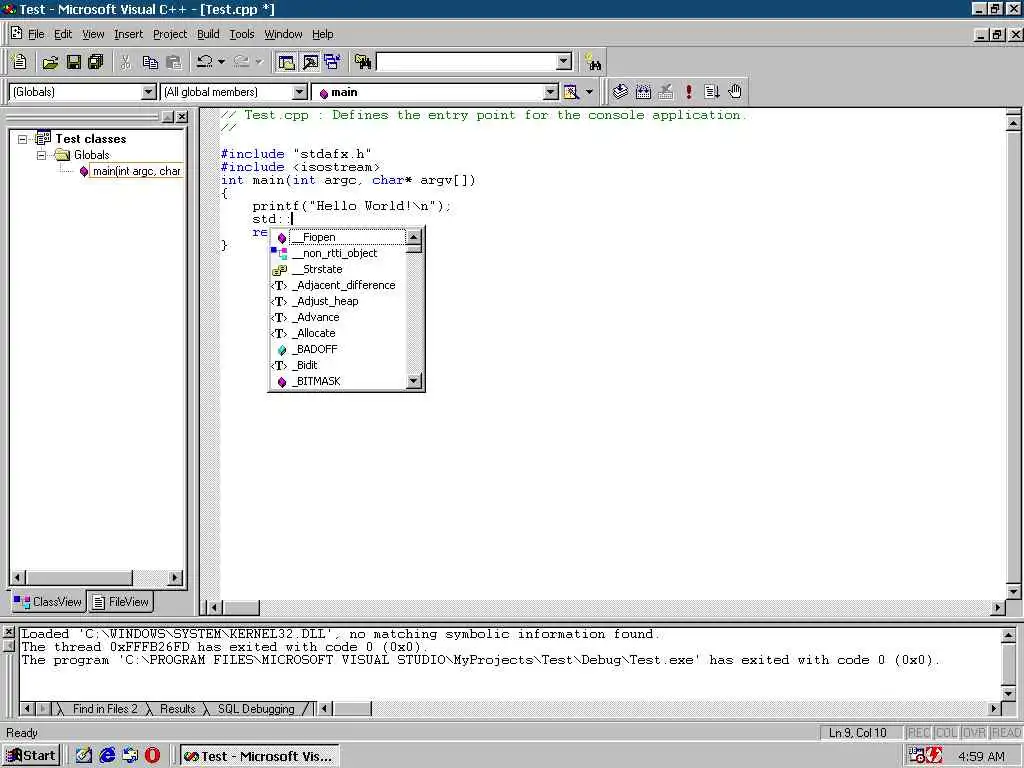The image size is (1024, 768).
Task: Collapse the Test classes tree node
Action: [x=22, y=139]
